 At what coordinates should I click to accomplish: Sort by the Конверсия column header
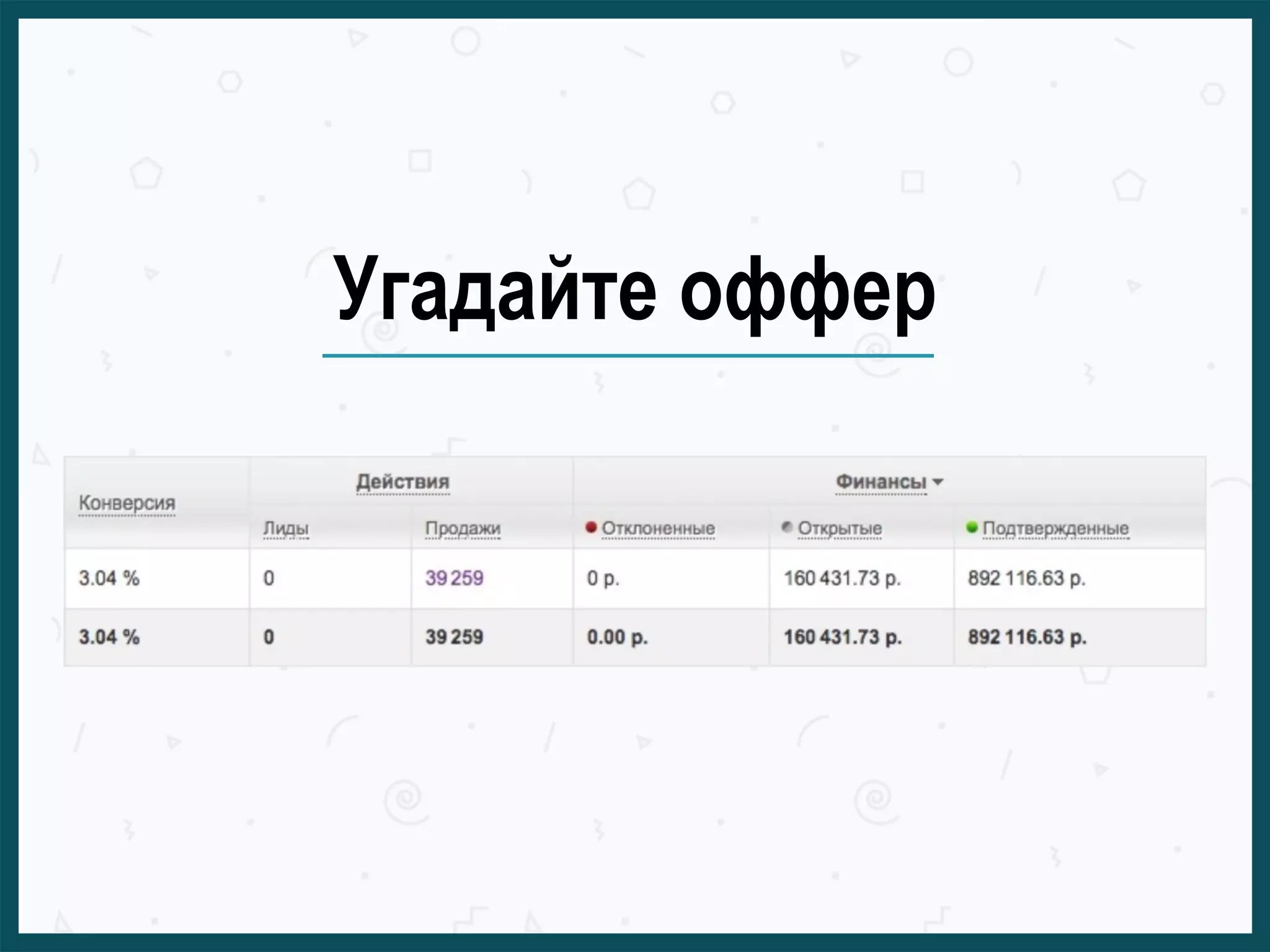click(127, 503)
